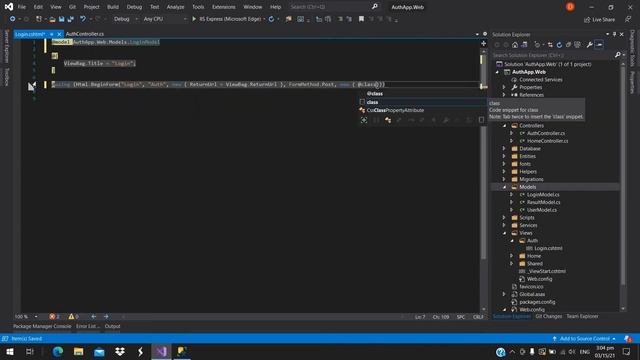640x360 pixels.
Task: Switch to the Team Explorer tab
Action: 582,316
